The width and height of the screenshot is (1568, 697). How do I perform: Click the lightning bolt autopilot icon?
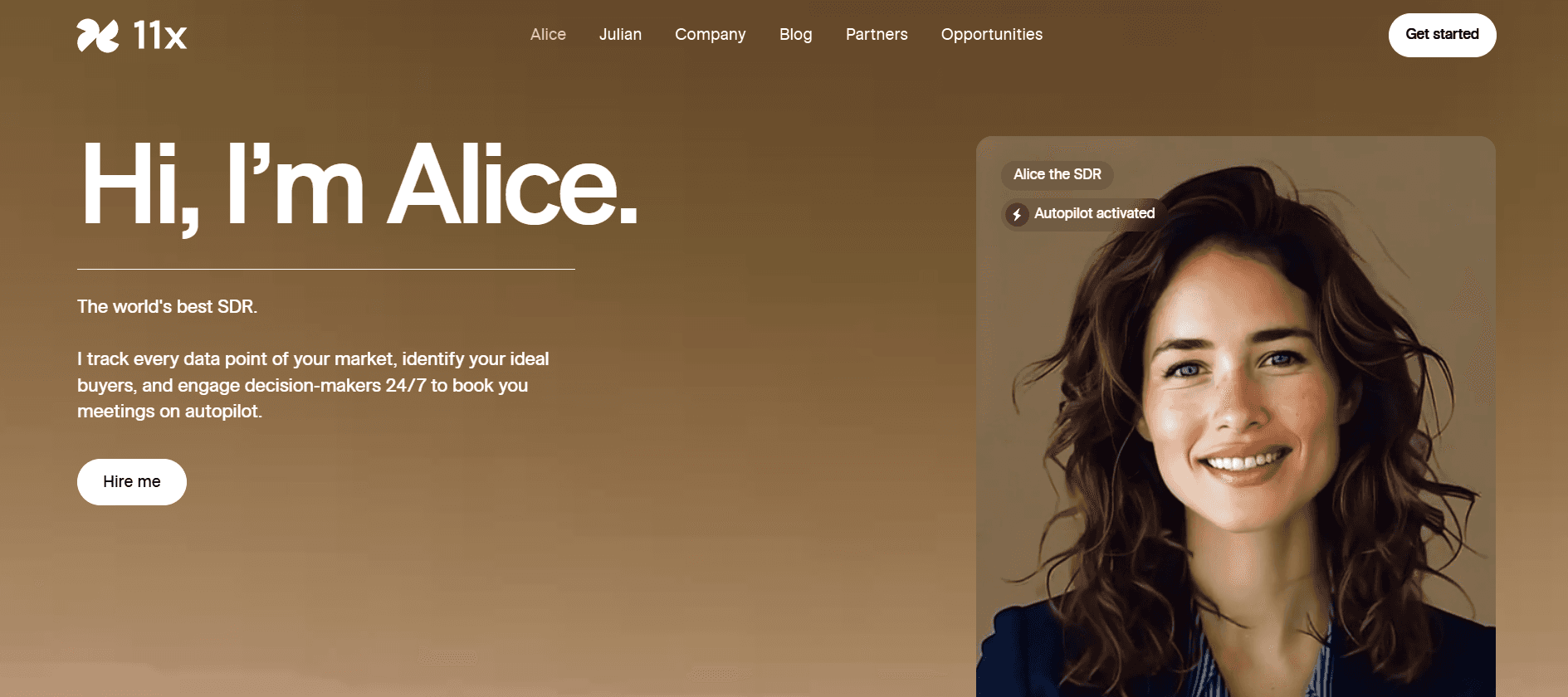click(1017, 215)
